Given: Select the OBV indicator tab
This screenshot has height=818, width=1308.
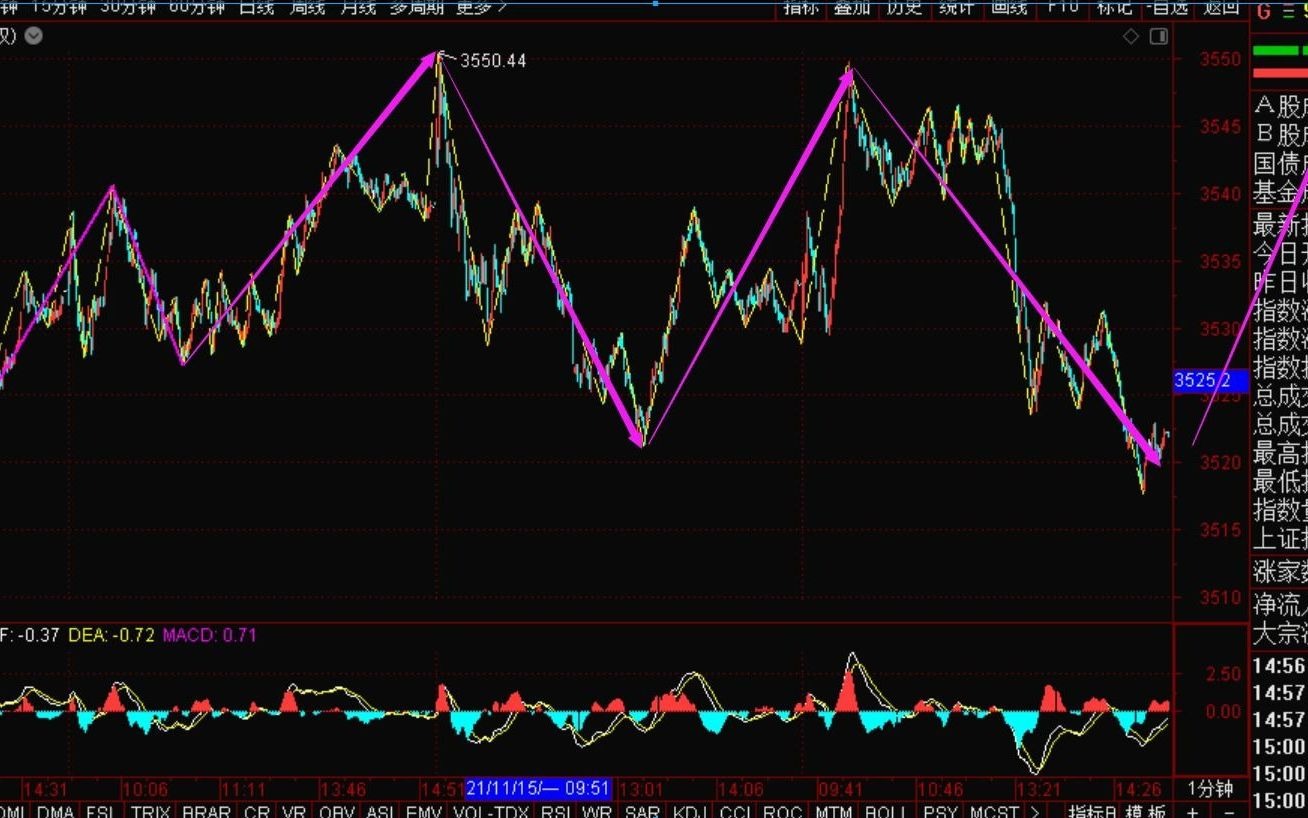Looking at the screenshot, I should coord(337,811).
